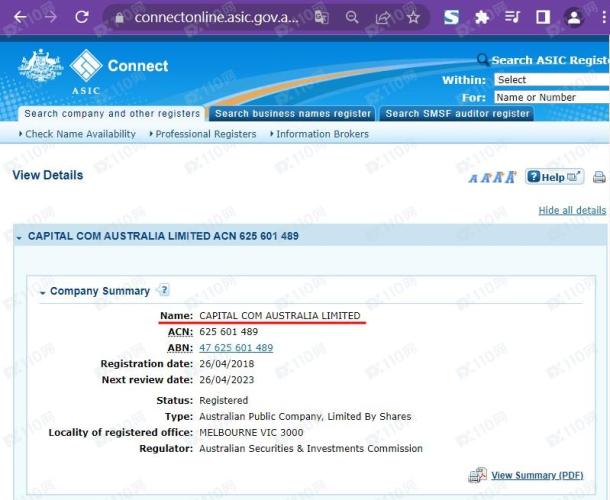Open the user profile avatar
The height and width of the screenshot is (500, 610).
pyautogui.click(x=574, y=18)
